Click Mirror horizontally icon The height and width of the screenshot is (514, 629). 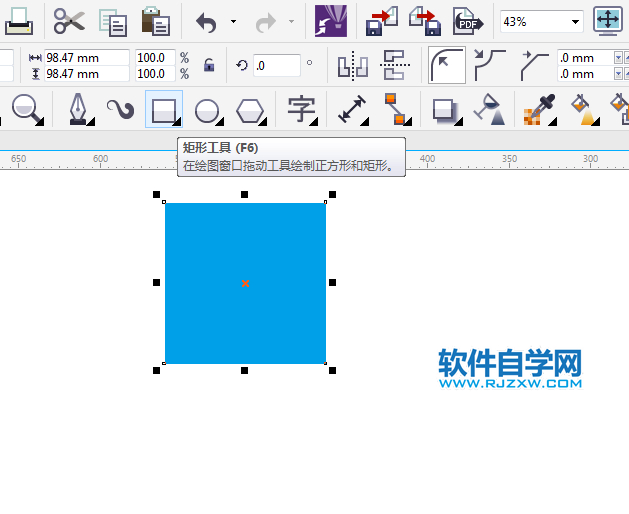(x=353, y=65)
